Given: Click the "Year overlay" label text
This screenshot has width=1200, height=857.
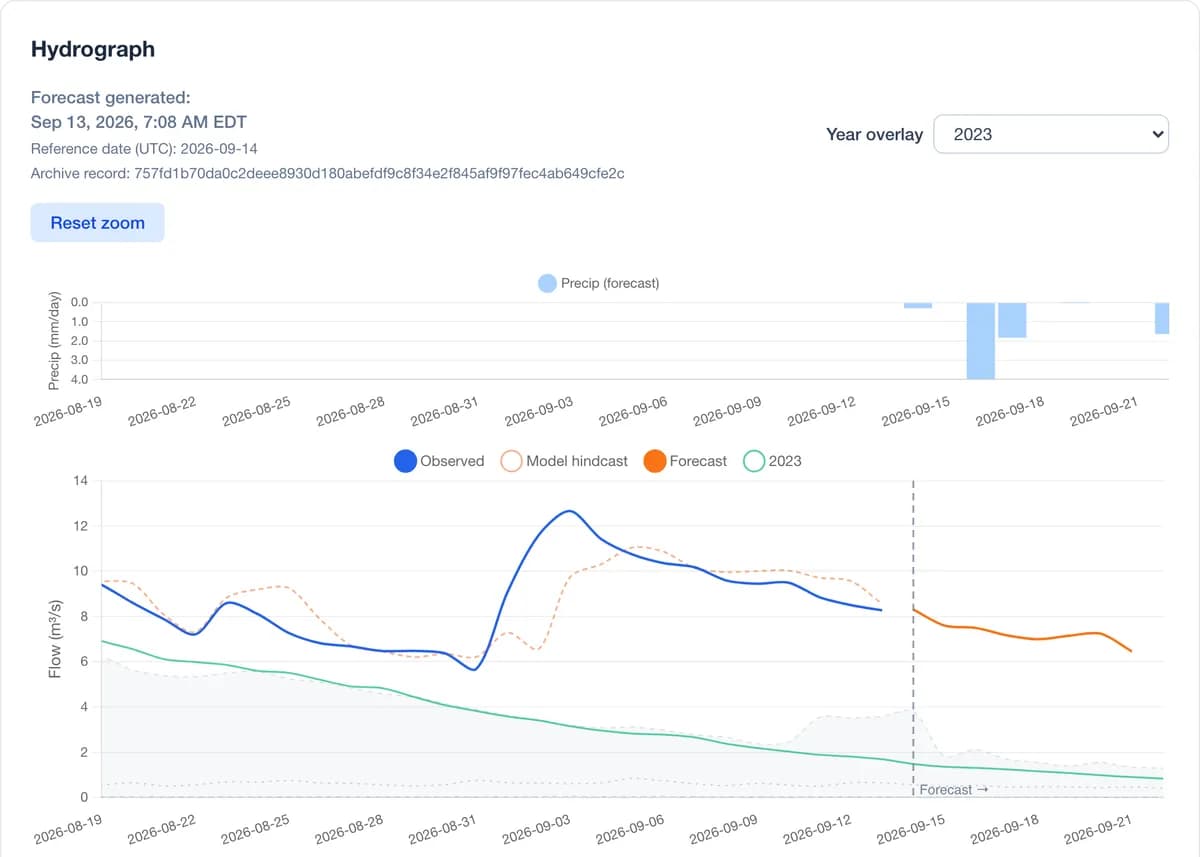Looking at the screenshot, I should pyautogui.click(x=874, y=134).
